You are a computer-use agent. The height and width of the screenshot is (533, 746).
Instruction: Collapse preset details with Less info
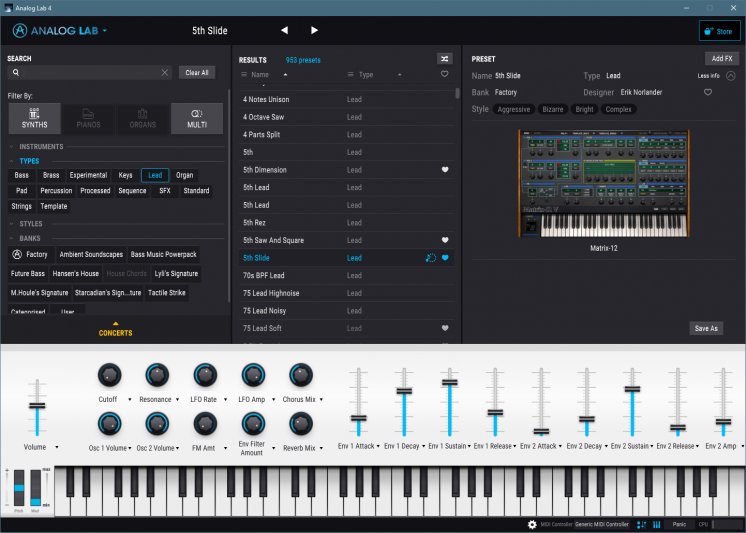[x=717, y=76]
